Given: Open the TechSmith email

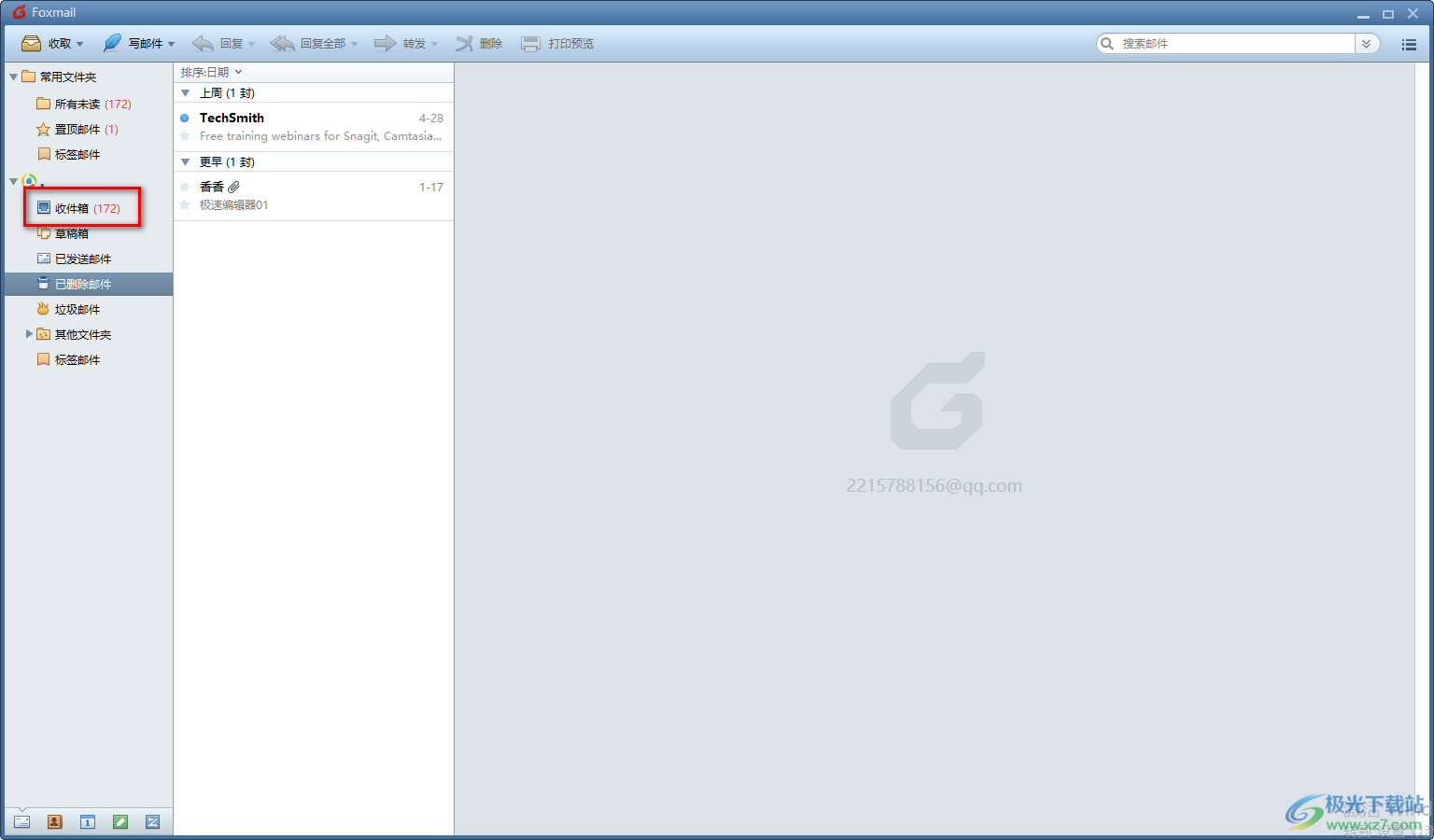Looking at the screenshot, I should [314, 127].
